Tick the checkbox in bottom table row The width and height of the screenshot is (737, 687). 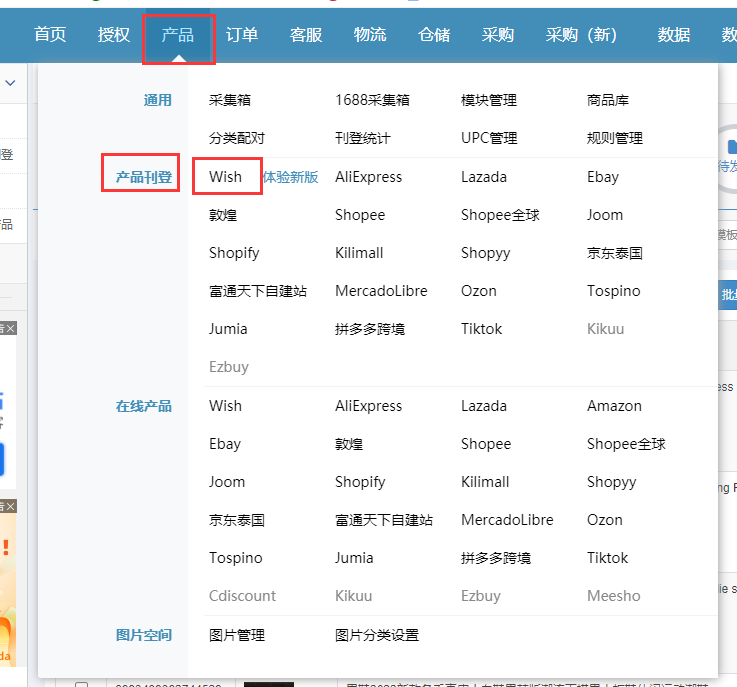pos(81,684)
